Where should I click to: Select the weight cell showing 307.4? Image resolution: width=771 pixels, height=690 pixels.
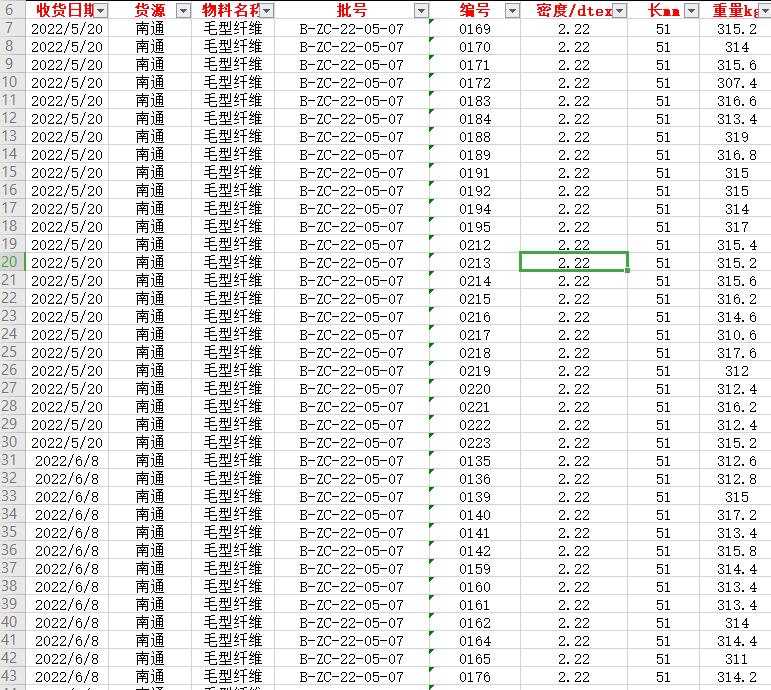click(736, 83)
